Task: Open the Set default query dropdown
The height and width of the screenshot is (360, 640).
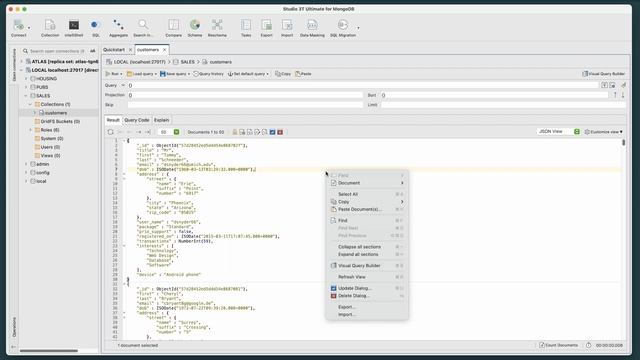Action: (x=267, y=74)
